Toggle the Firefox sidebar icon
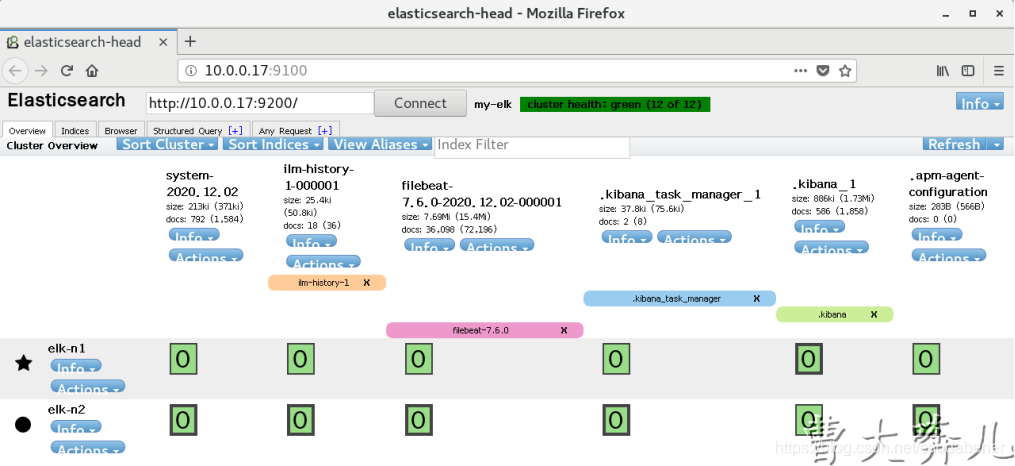The height and width of the screenshot is (466, 1015). 968,71
